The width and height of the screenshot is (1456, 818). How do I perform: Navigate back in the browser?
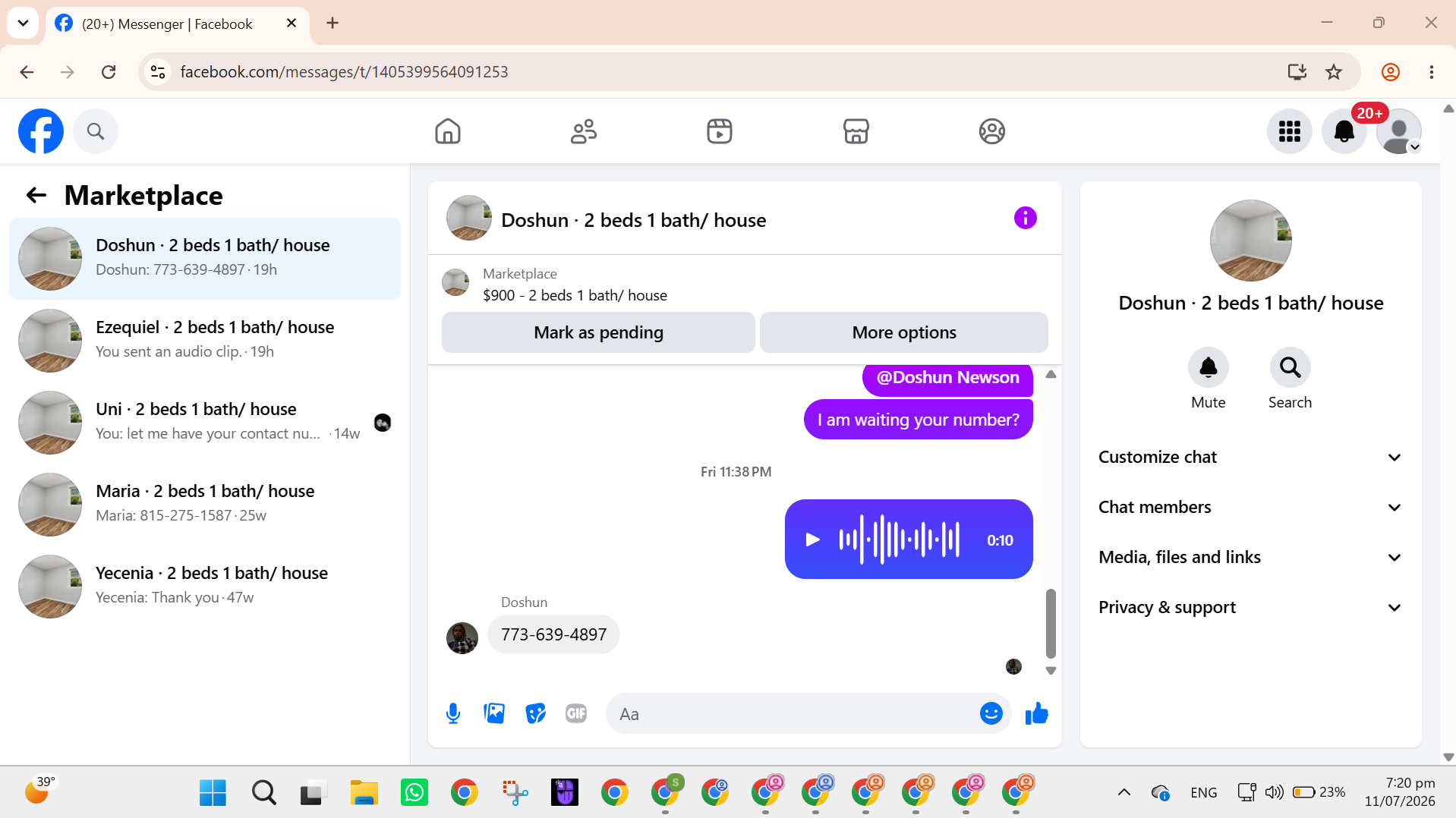27,71
